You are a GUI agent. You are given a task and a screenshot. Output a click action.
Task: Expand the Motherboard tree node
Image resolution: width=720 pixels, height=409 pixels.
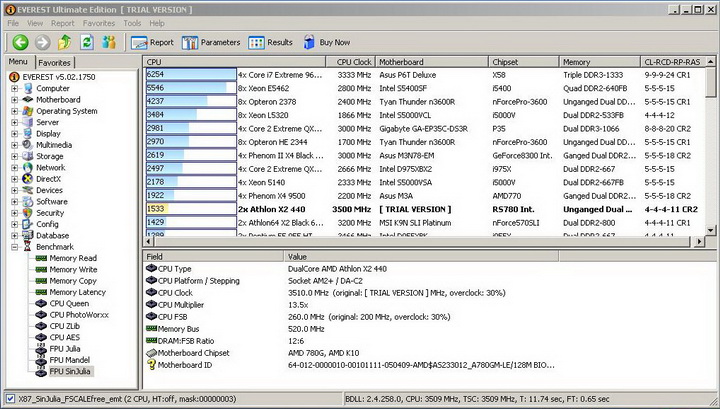tap(14, 100)
